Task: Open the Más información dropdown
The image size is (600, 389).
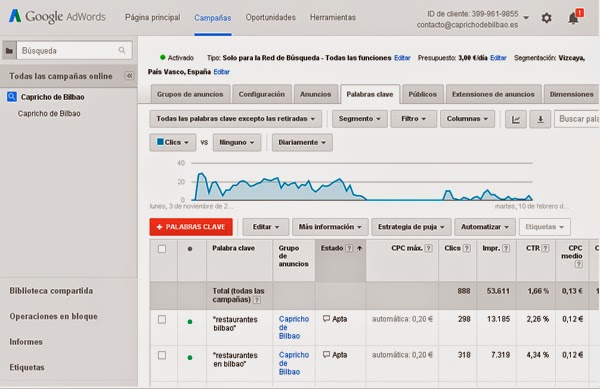Action: (x=330, y=227)
